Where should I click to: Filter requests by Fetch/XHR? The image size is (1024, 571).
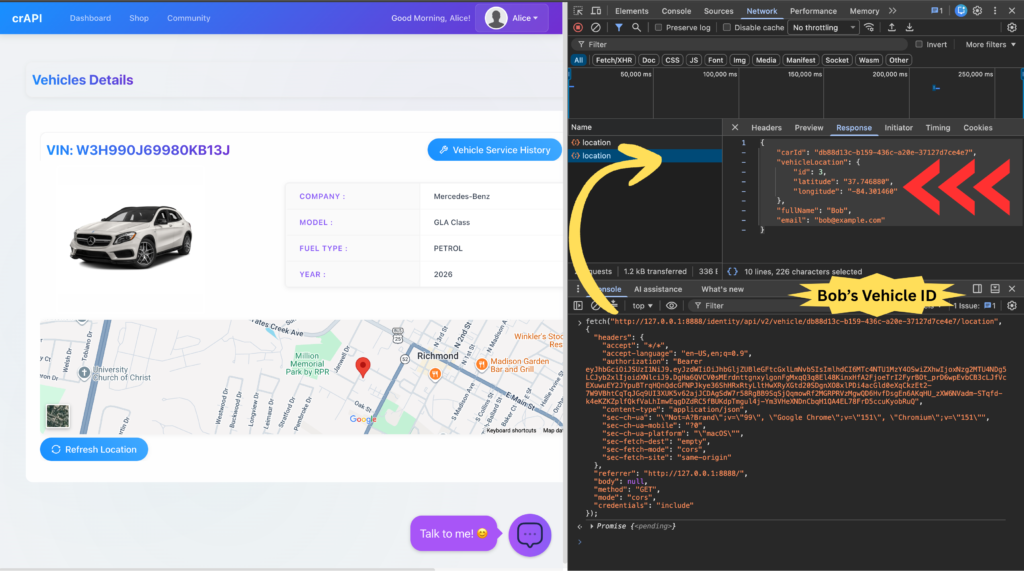613,60
